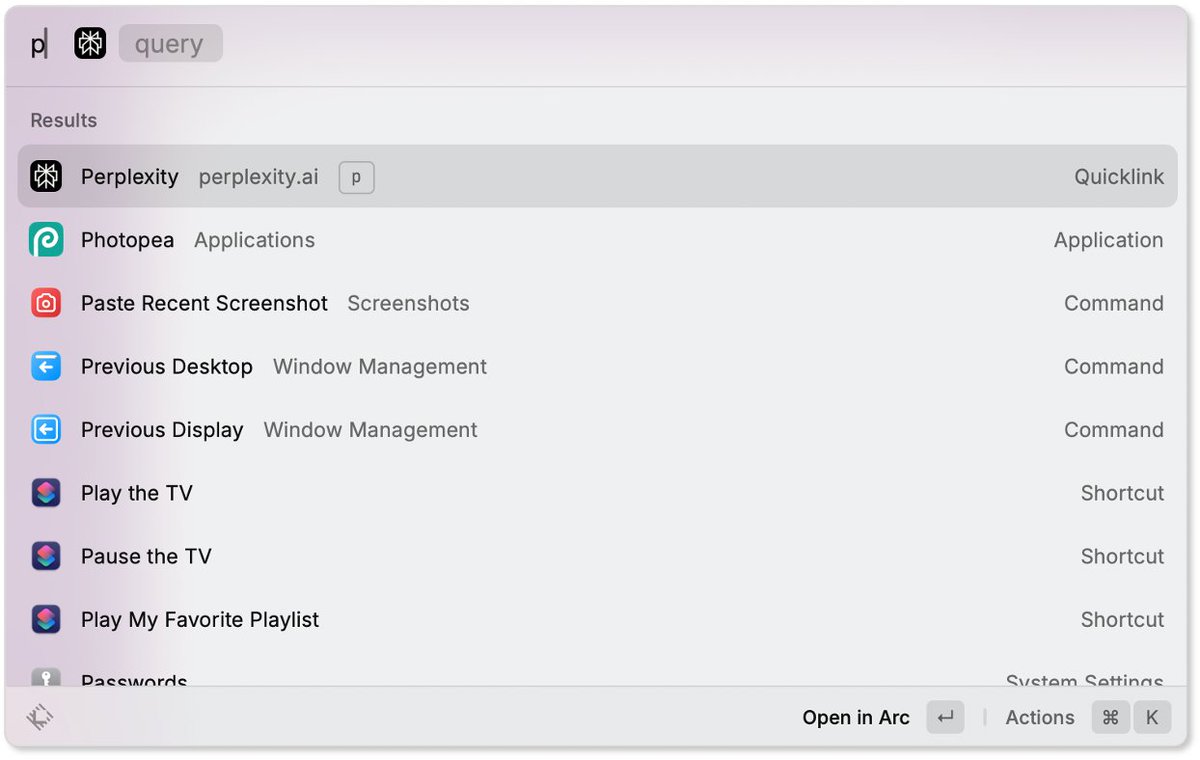
Task: Click the search text field containing 'p'
Action: coord(39,44)
